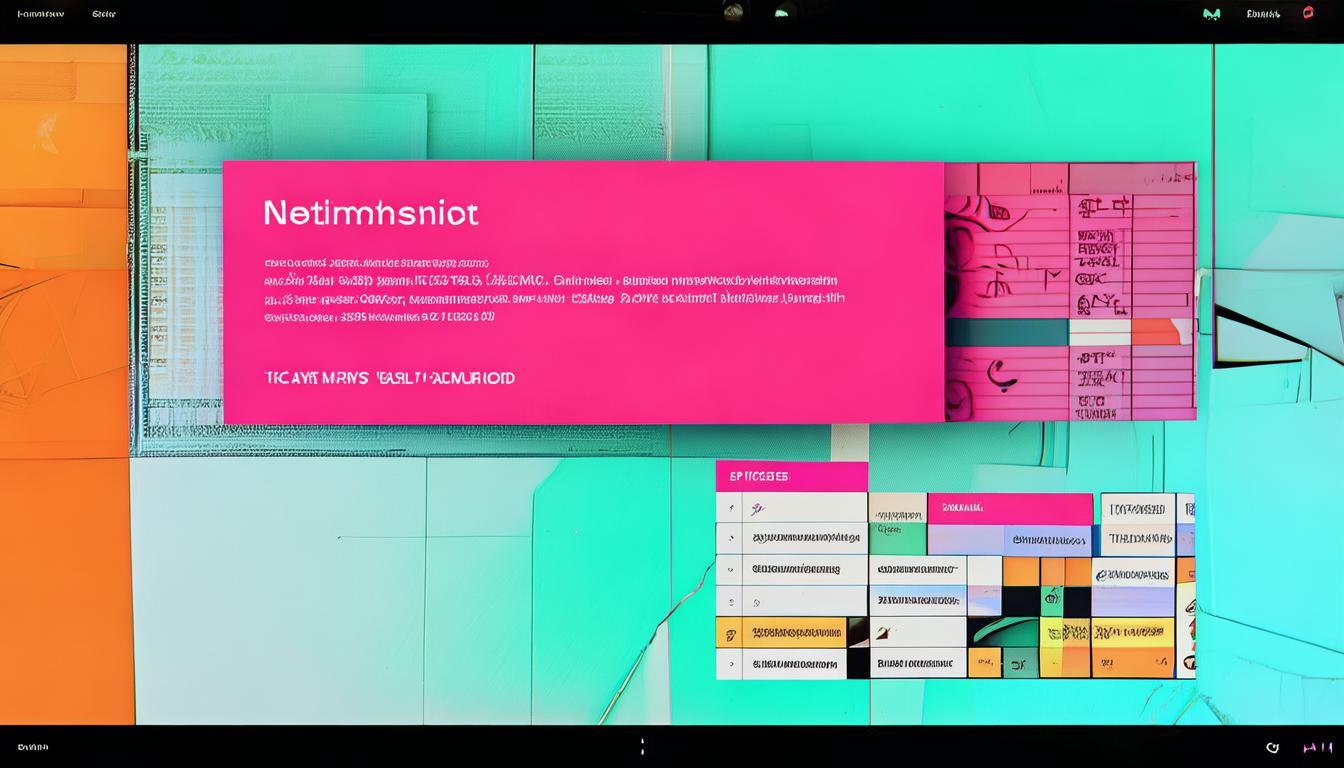The height and width of the screenshot is (768, 1344).
Task: Select the grey sphere icon in top bar
Action: [x=733, y=12]
